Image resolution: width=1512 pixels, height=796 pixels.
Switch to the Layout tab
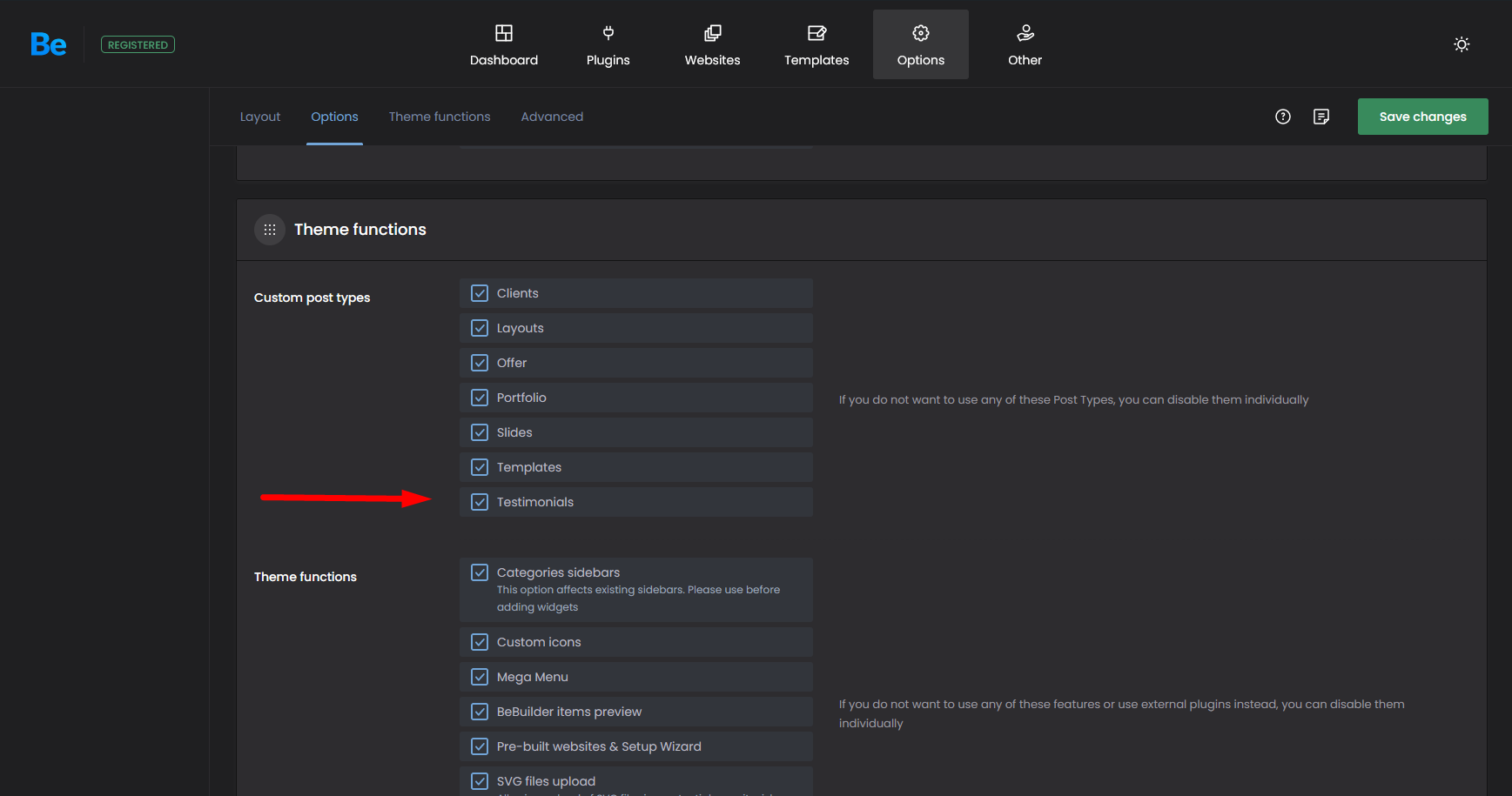pyautogui.click(x=260, y=117)
